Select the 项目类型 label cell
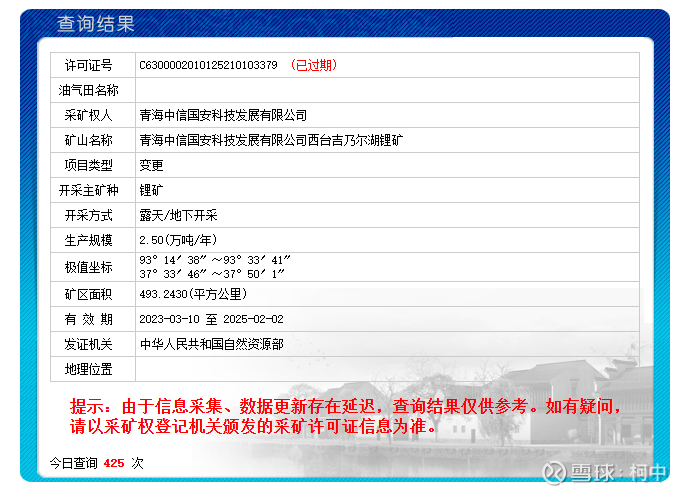The width and height of the screenshot is (689, 495). tap(93, 165)
